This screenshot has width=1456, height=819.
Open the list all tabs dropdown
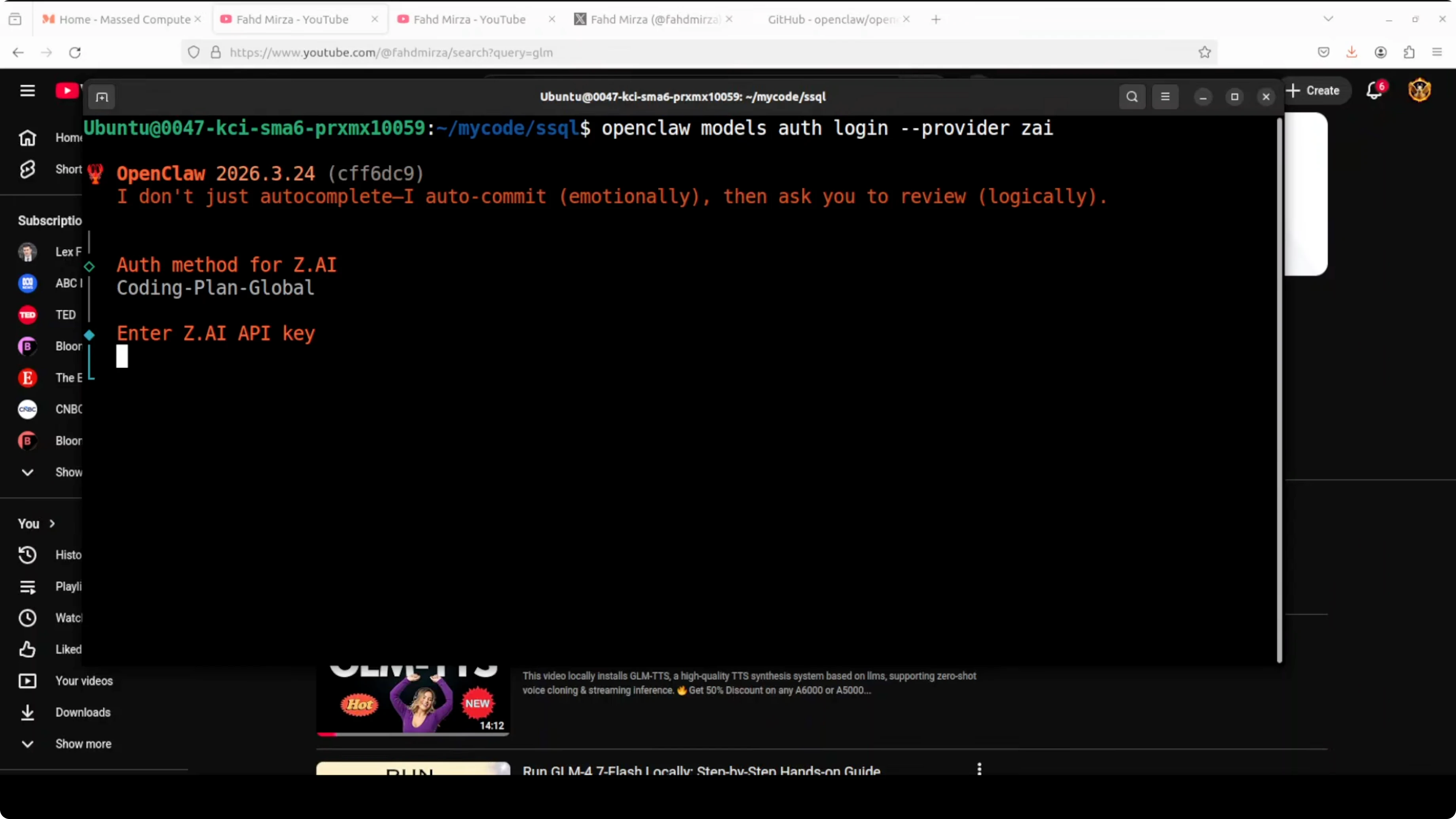1328,19
